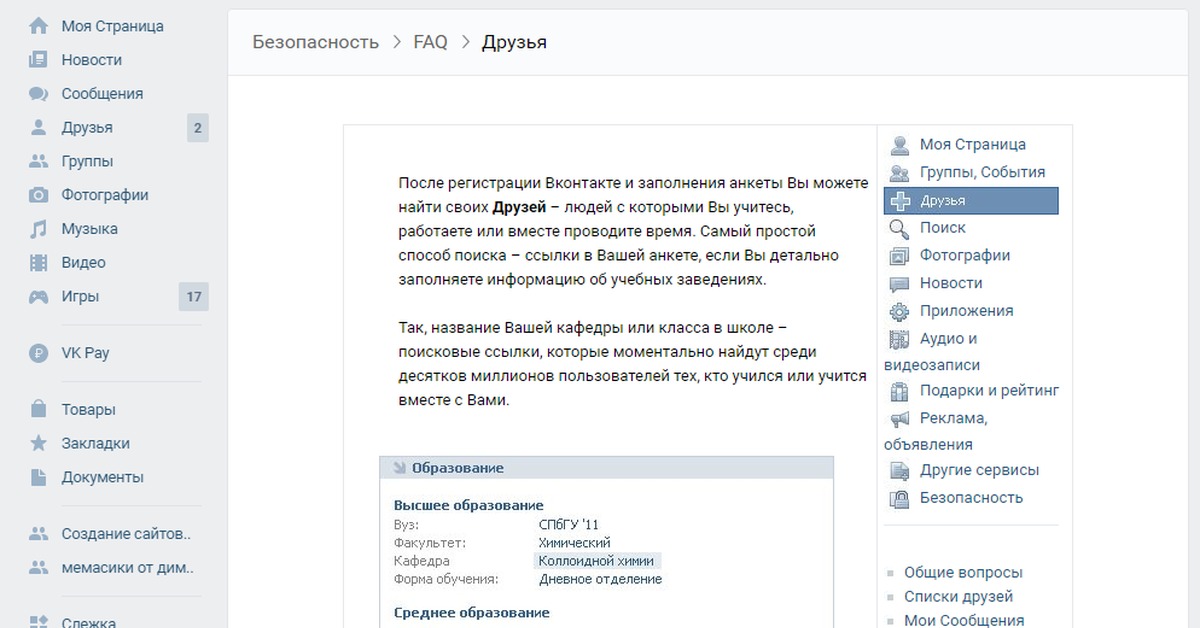
Task: Open Видео in the left sidebar
Action: pyautogui.click(x=83, y=263)
